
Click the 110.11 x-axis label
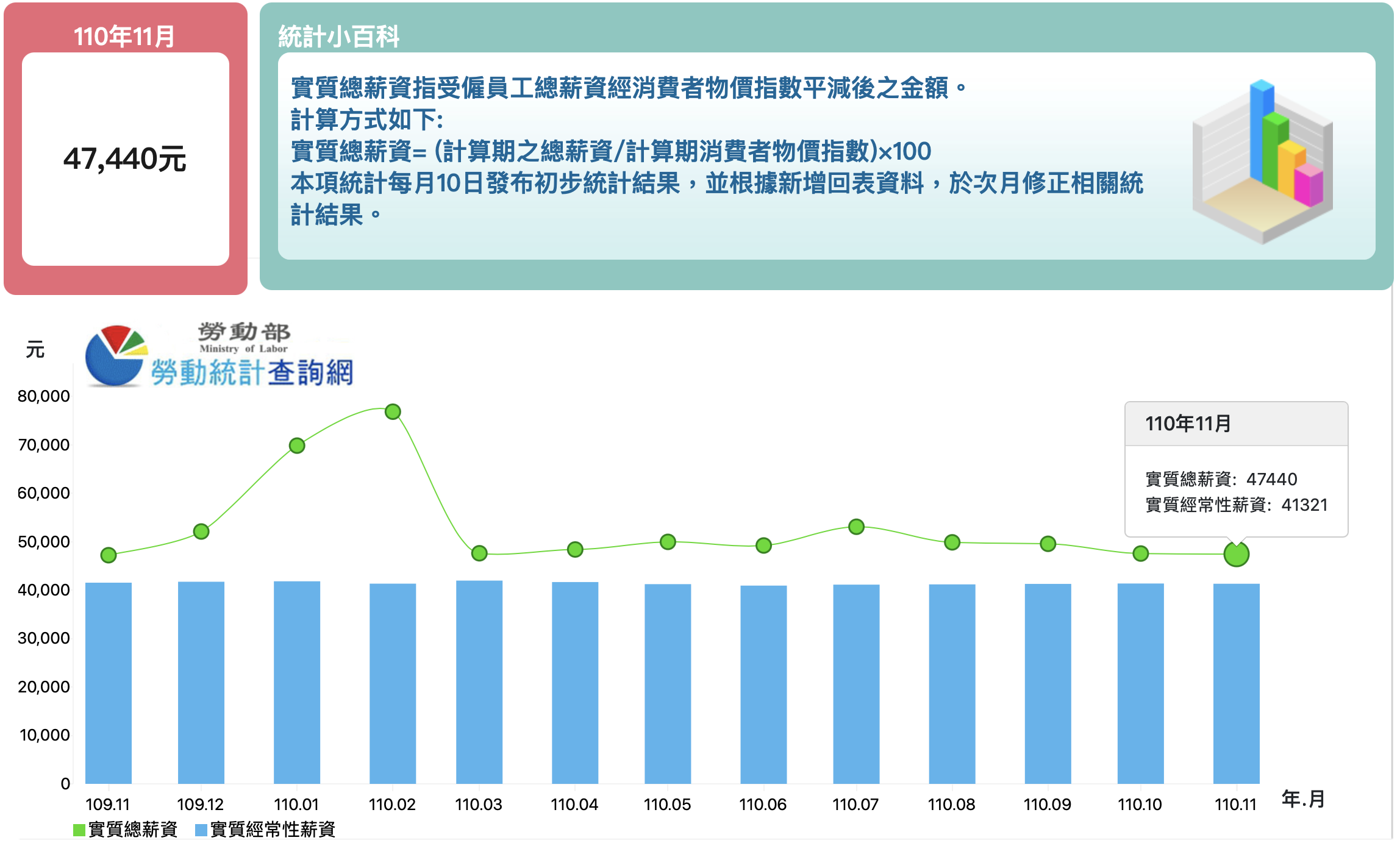1235,805
